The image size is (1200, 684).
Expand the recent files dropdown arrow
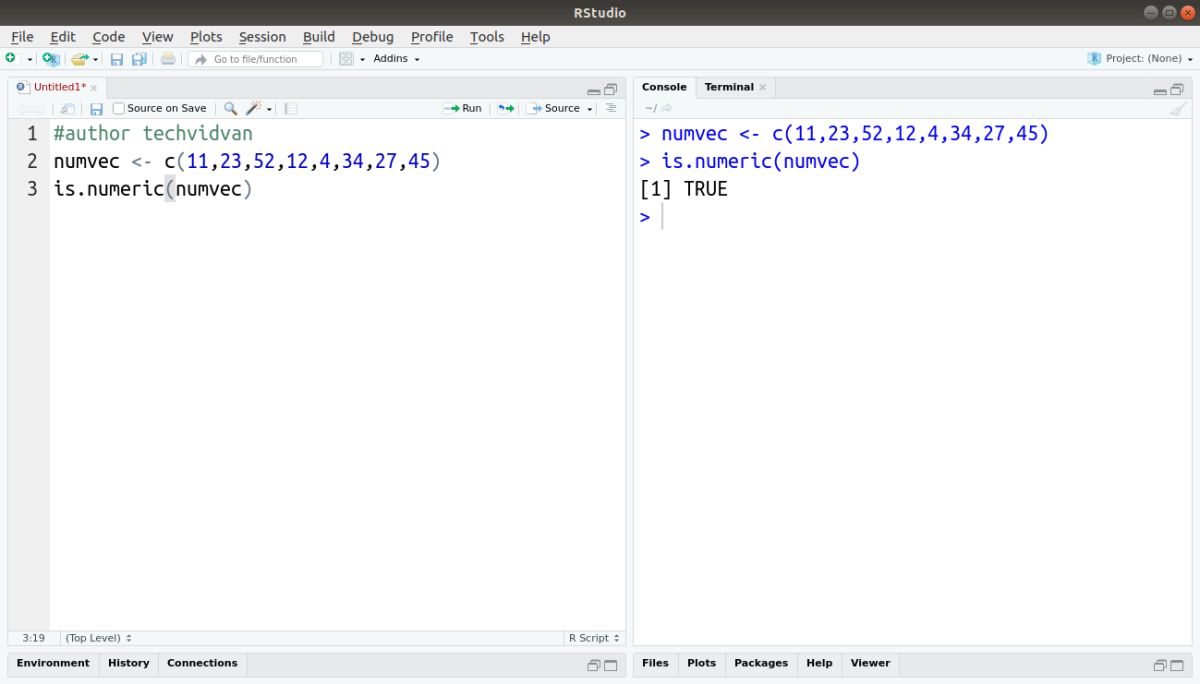pyautogui.click(x=96, y=59)
